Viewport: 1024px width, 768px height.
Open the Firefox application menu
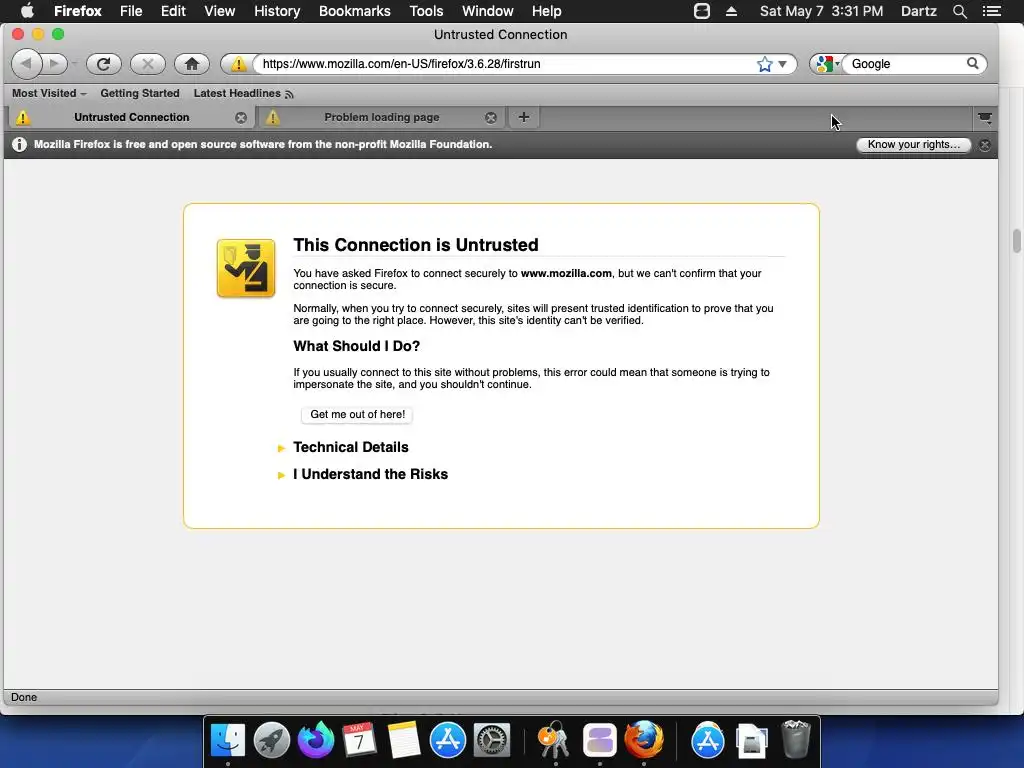click(x=78, y=11)
